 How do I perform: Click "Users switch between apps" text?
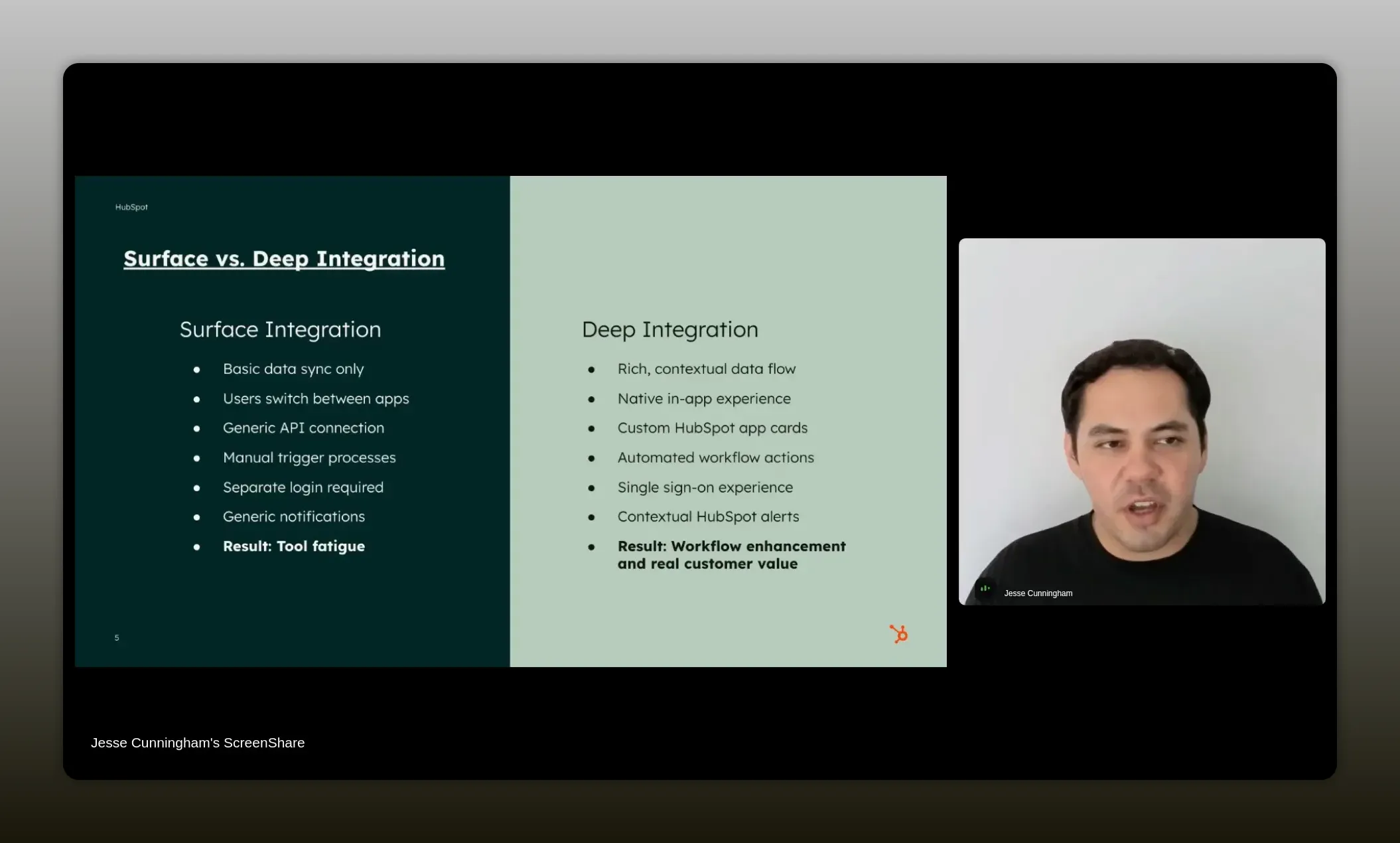coord(316,399)
